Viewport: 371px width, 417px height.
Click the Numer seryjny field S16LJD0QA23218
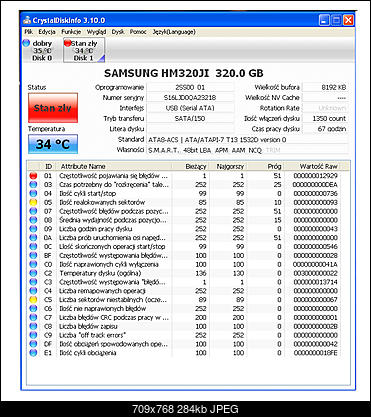coord(190,98)
